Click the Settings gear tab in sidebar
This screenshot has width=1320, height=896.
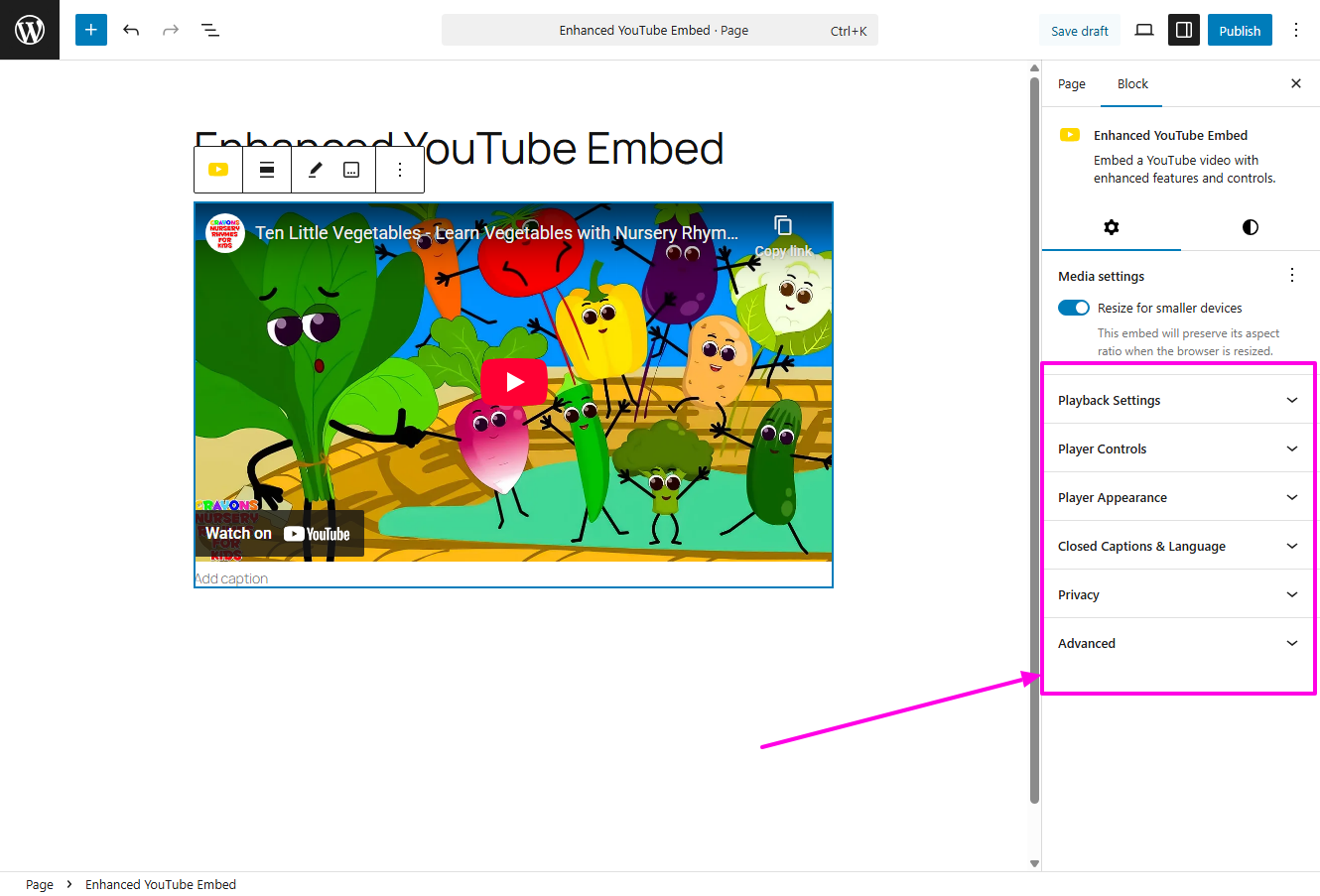tap(1111, 227)
